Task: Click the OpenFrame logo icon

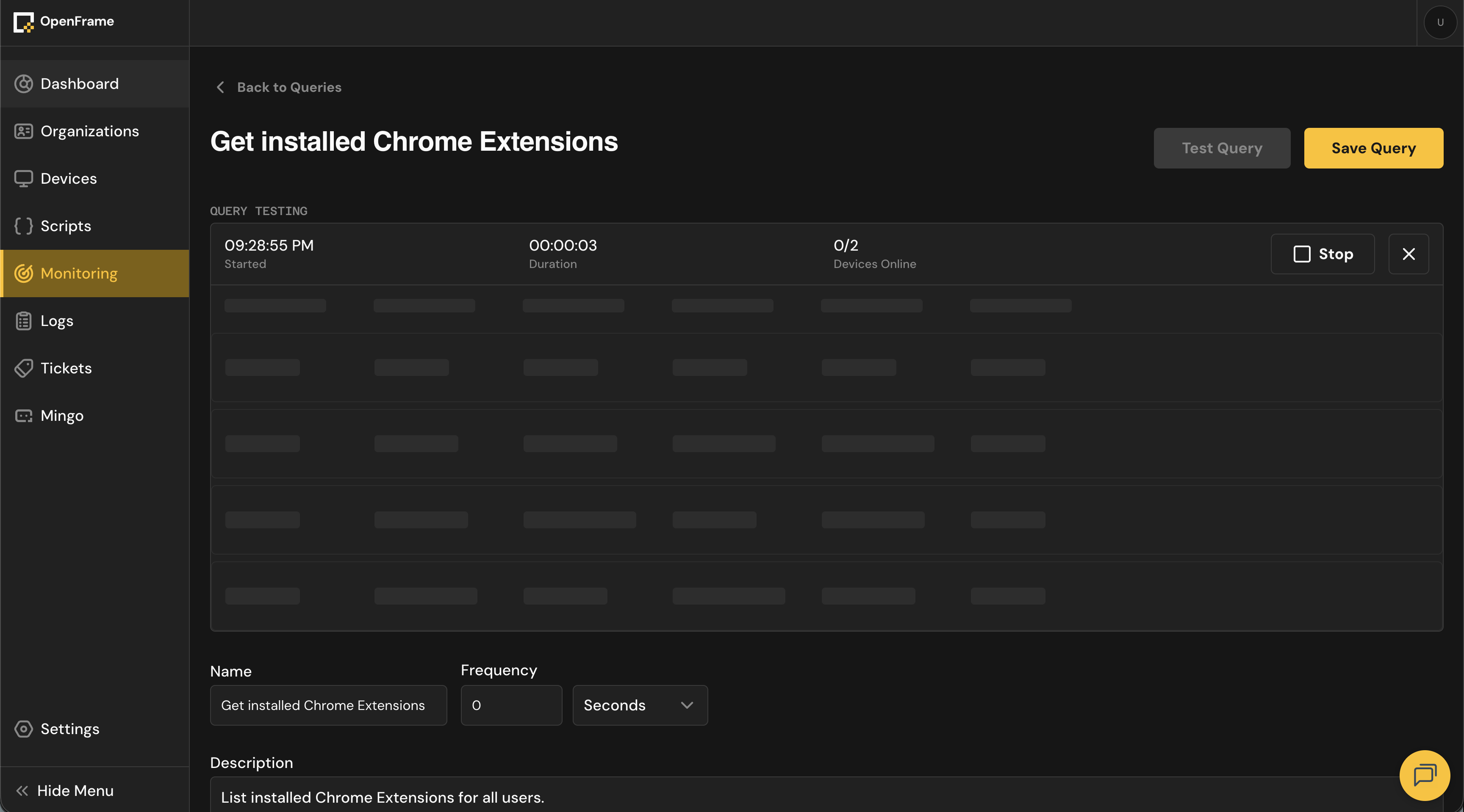Action: pos(23,23)
